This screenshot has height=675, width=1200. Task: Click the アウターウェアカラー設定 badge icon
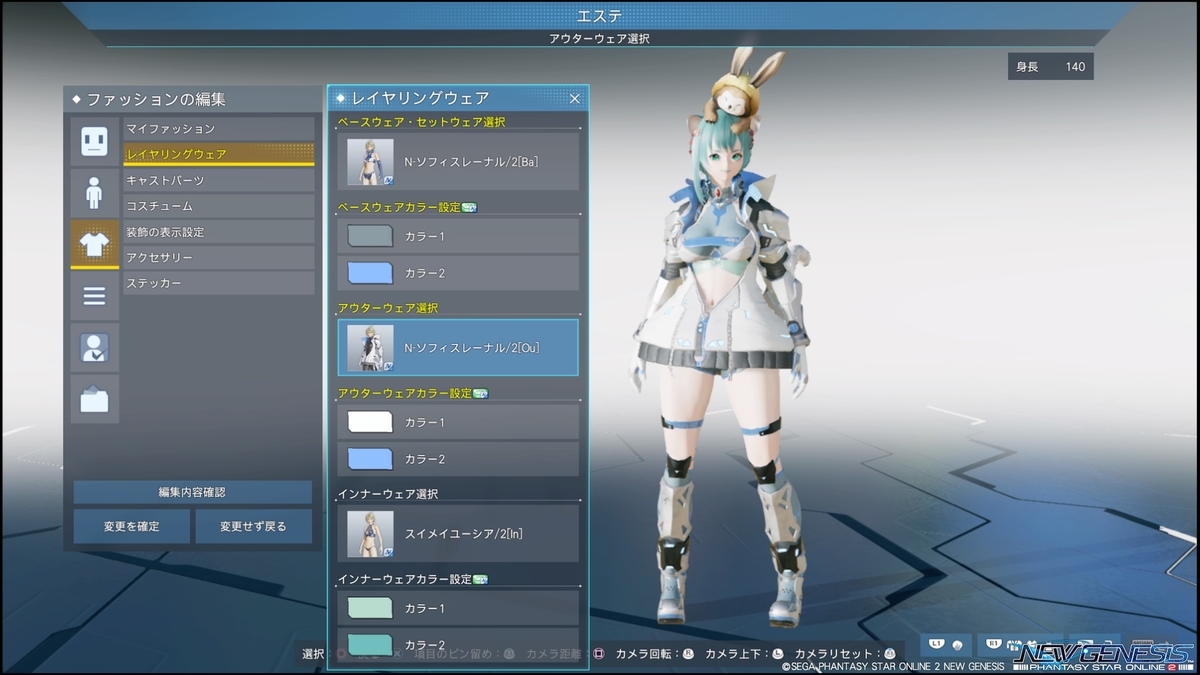pyautogui.click(x=480, y=394)
